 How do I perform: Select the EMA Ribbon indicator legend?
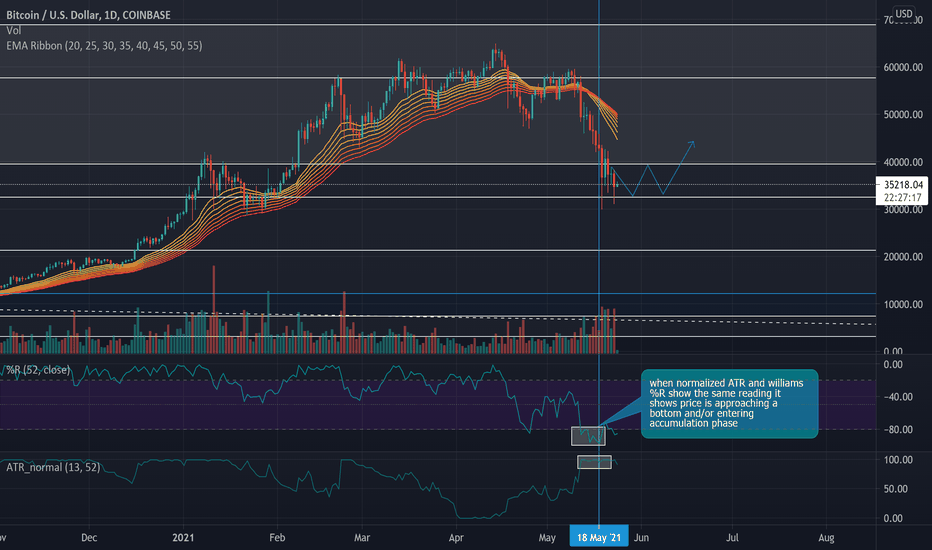pos(104,46)
